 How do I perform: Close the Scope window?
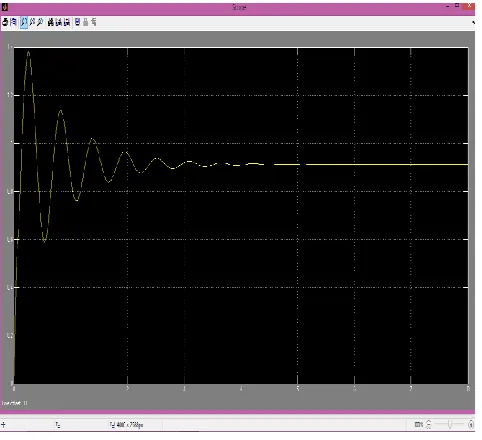click(x=470, y=6)
